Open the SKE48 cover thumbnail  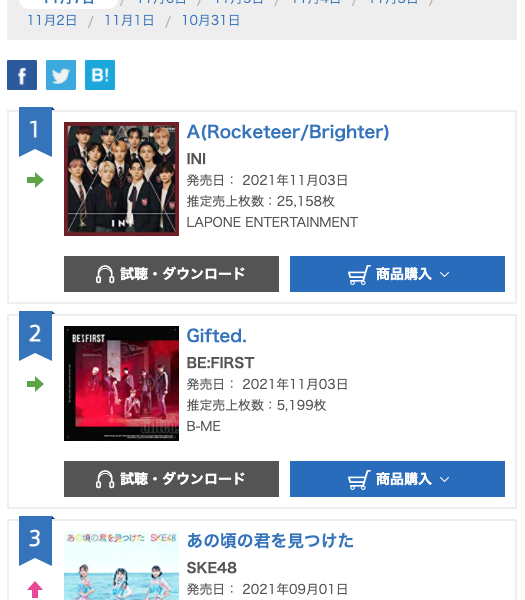(121, 566)
